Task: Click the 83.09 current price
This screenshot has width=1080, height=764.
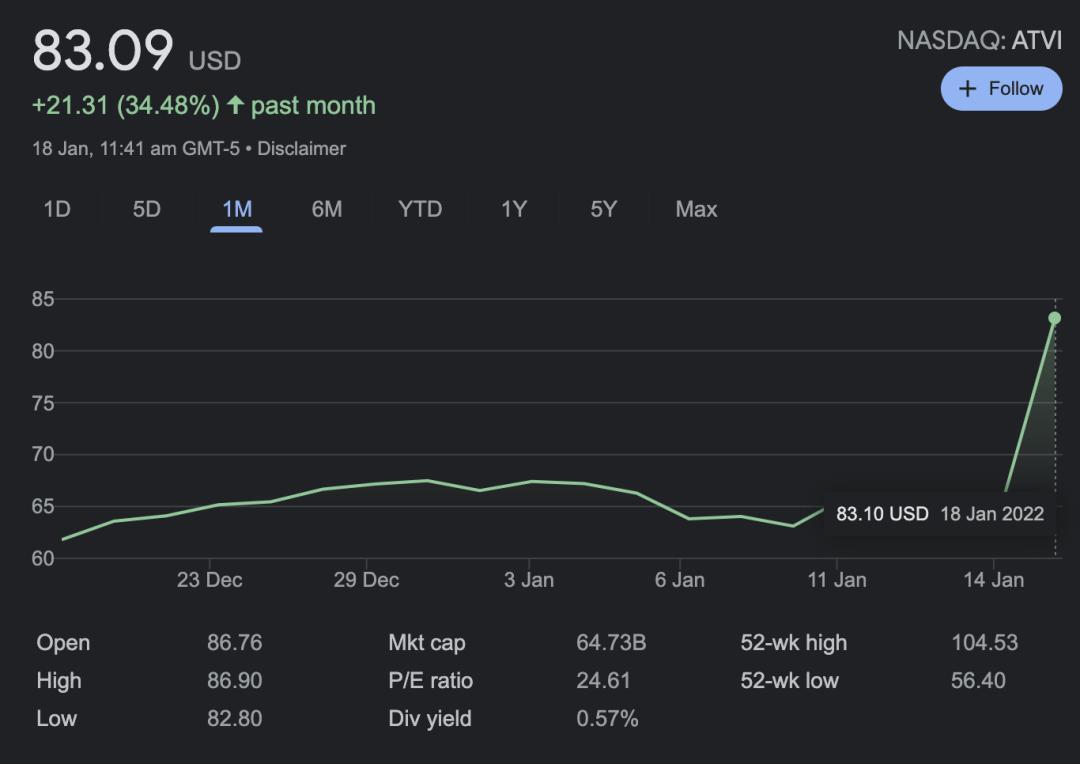Action: point(103,51)
